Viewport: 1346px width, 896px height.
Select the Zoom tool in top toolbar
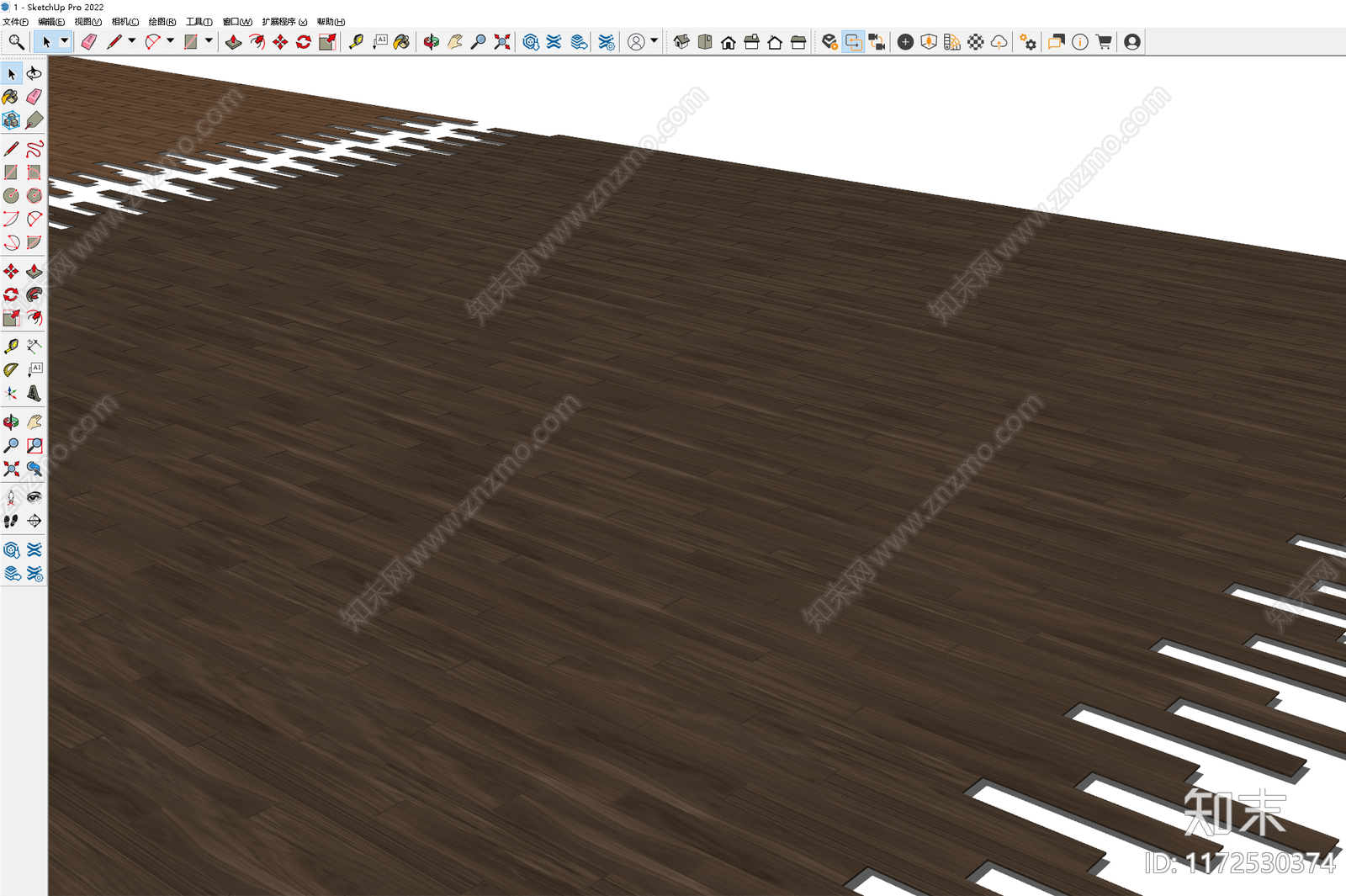479,41
